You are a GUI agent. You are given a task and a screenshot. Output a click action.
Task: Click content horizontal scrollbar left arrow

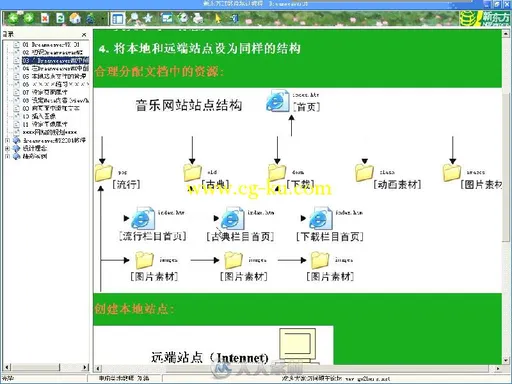pyautogui.click(x=98, y=369)
